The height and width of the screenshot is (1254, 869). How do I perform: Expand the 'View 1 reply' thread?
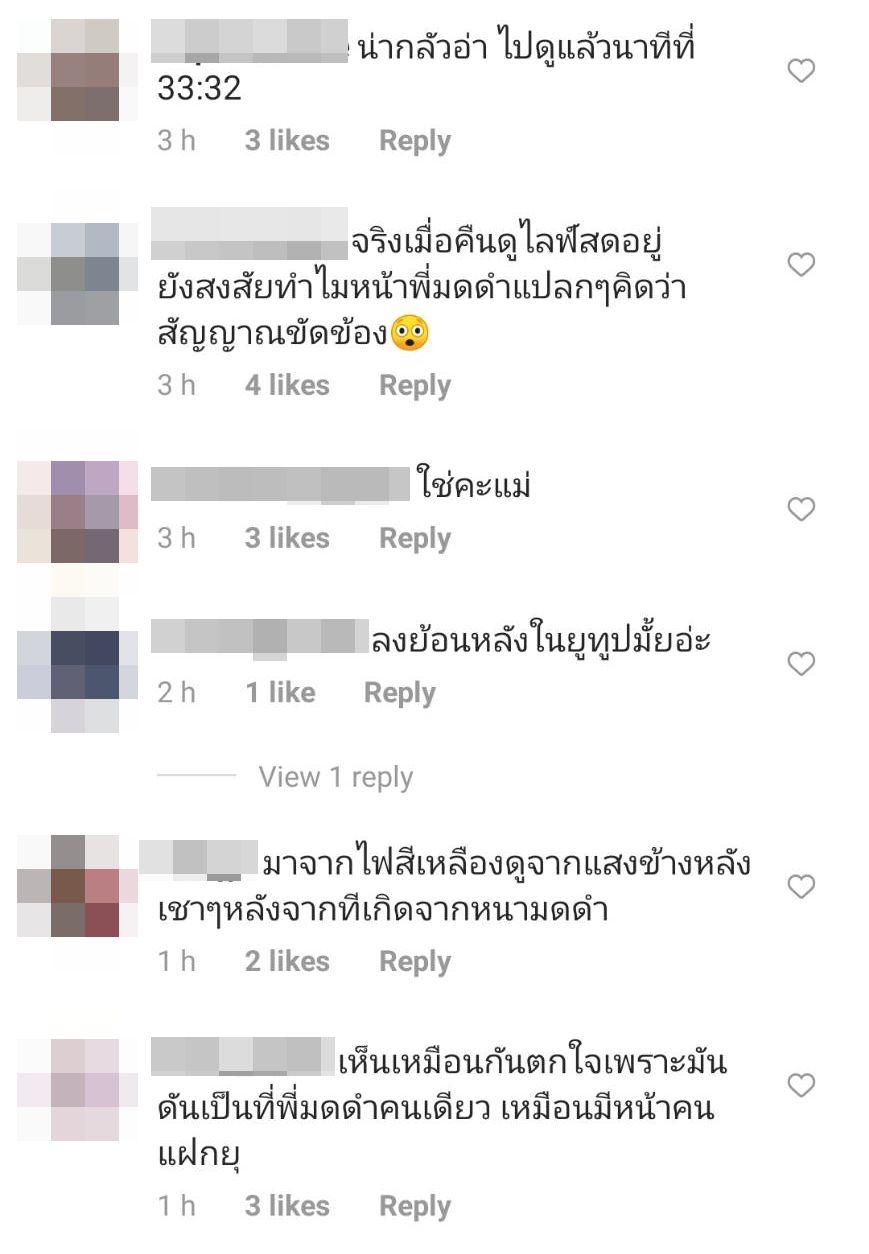[x=335, y=777]
